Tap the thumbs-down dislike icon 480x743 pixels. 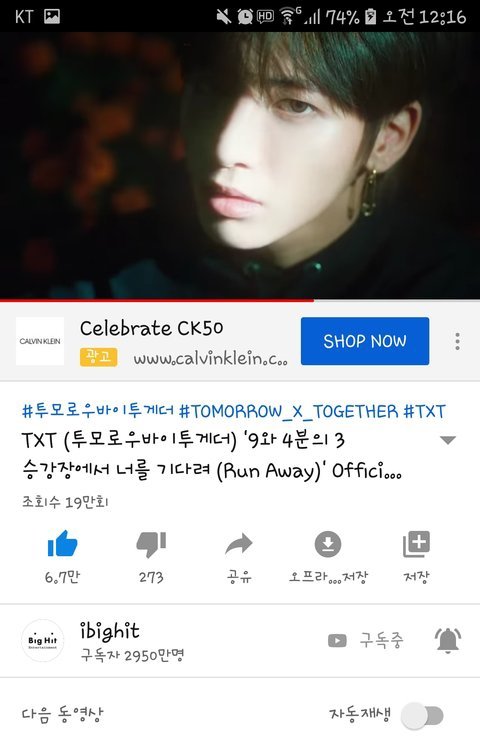pos(151,544)
